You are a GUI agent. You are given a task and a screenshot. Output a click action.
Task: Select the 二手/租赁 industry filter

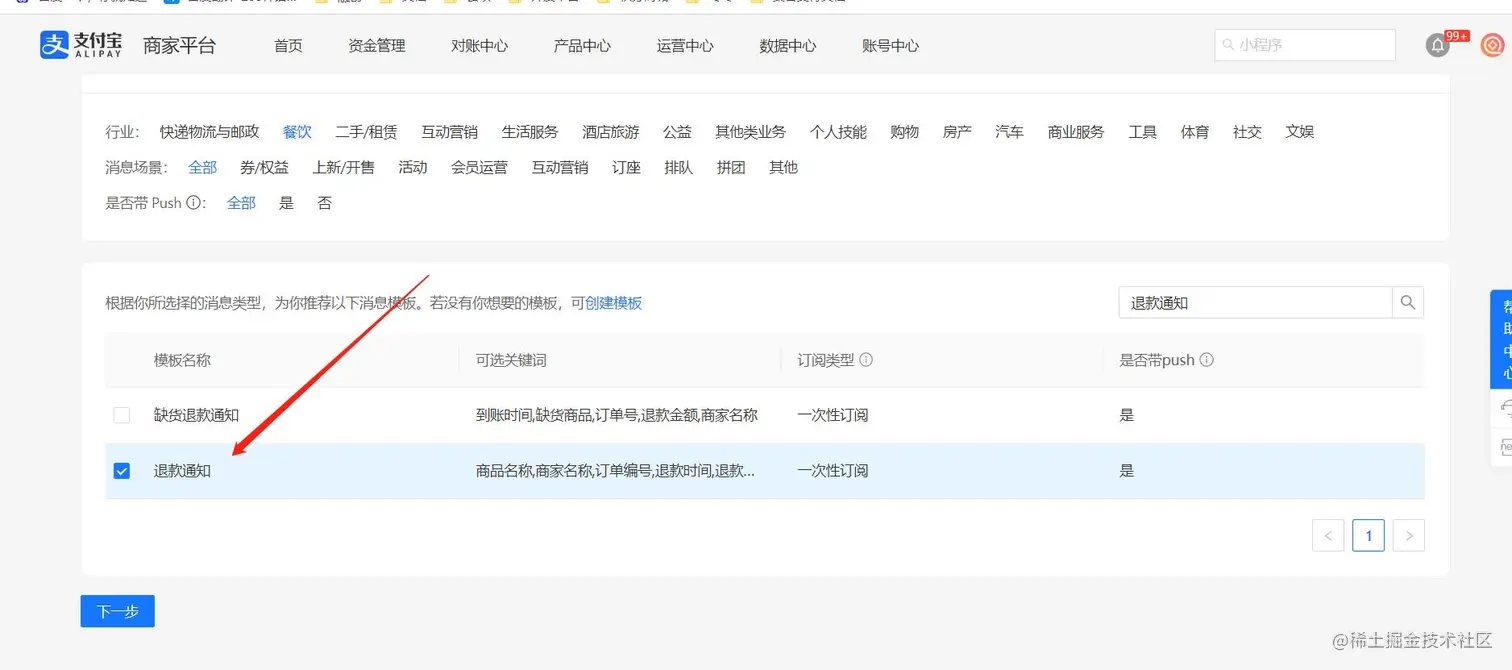point(366,132)
